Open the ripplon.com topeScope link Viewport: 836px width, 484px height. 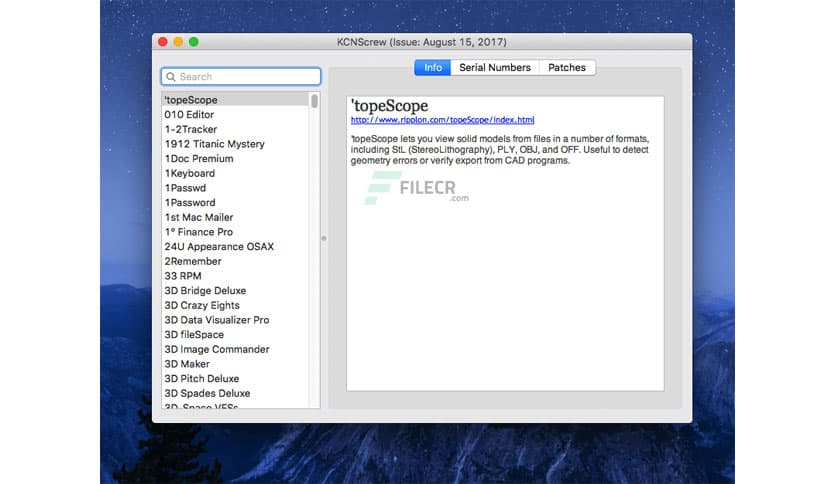click(x=442, y=120)
